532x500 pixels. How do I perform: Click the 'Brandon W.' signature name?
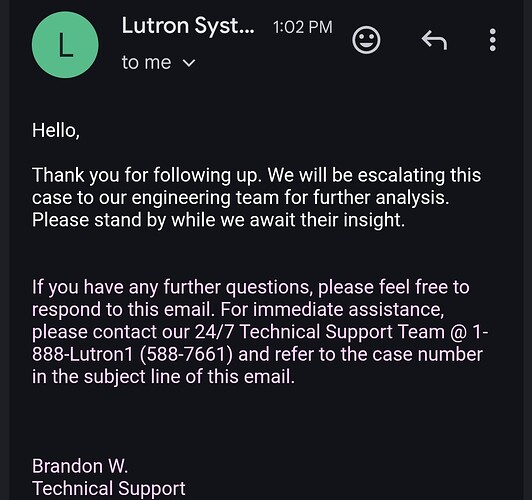pyautogui.click(x=80, y=466)
